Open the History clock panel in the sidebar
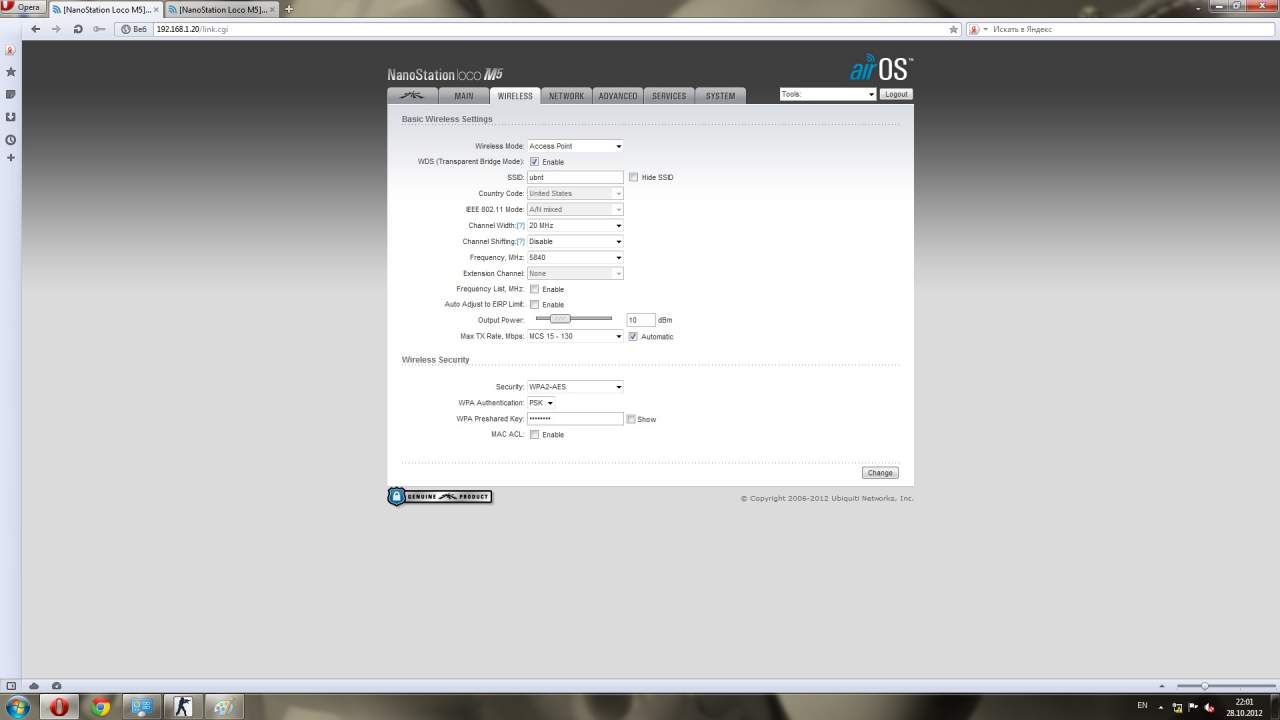The height and width of the screenshot is (720, 1280). [11, 140]
